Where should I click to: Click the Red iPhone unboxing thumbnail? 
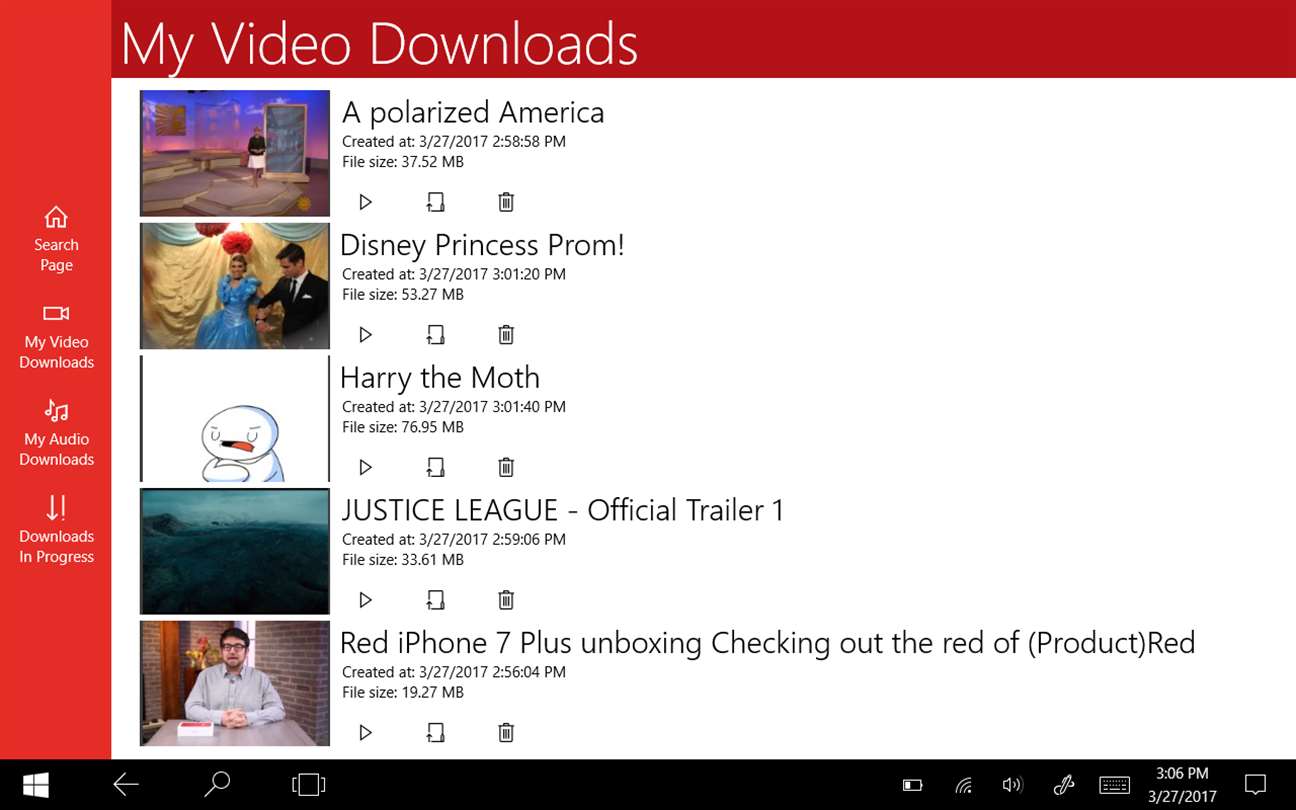pos(235,683)
